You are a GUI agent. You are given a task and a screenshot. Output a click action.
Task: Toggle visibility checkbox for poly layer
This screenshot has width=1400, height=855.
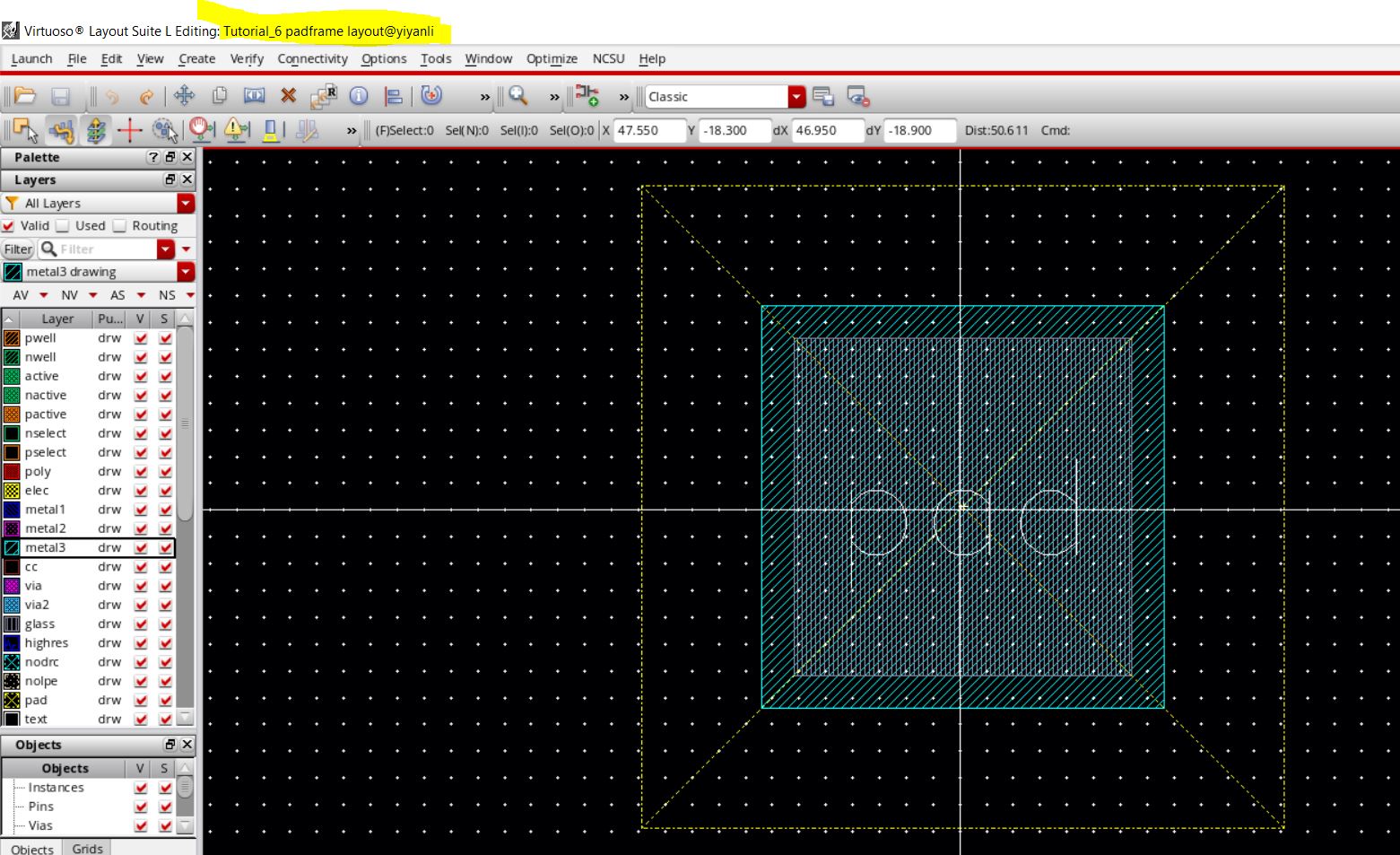[140, 472]
